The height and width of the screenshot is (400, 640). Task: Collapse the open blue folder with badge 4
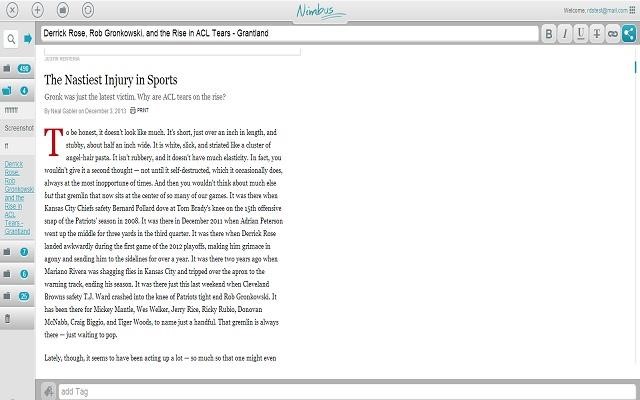point(17,91)
